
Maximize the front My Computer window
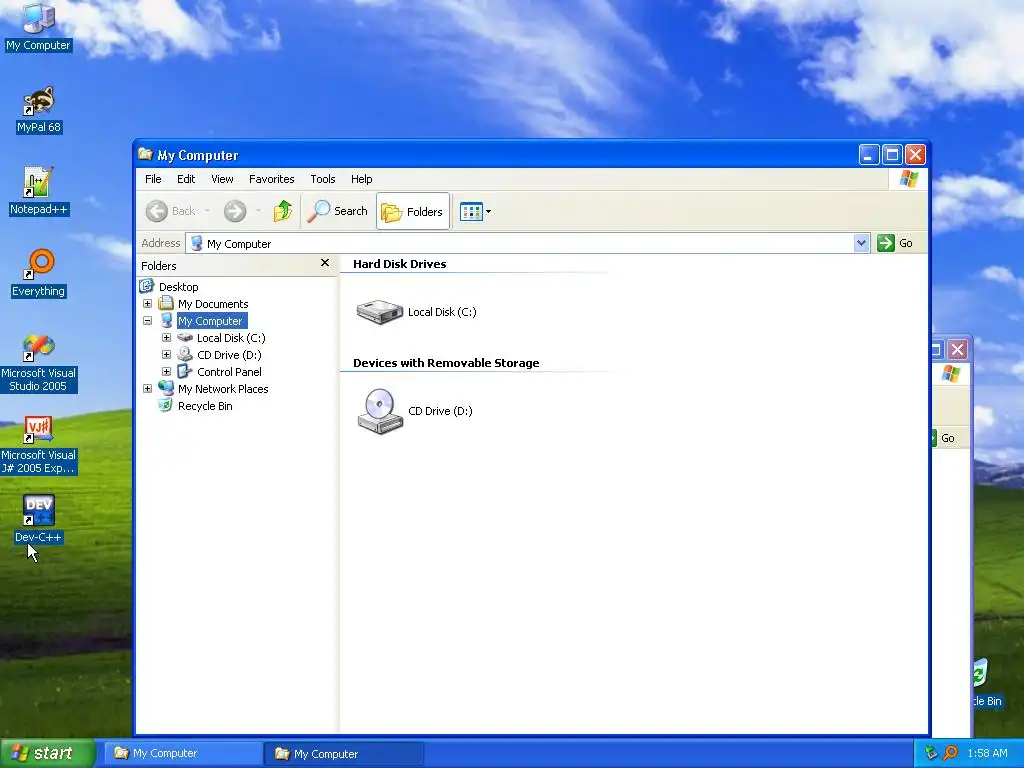click(x=892, y=155)
